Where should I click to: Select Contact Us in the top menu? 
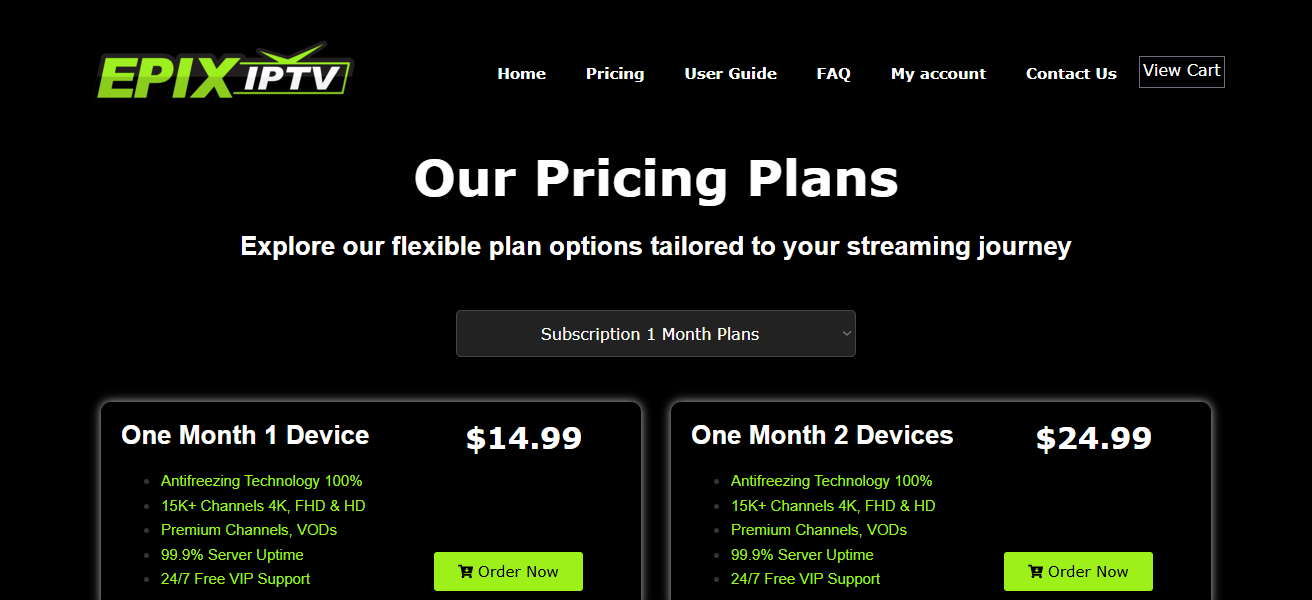1071,74
